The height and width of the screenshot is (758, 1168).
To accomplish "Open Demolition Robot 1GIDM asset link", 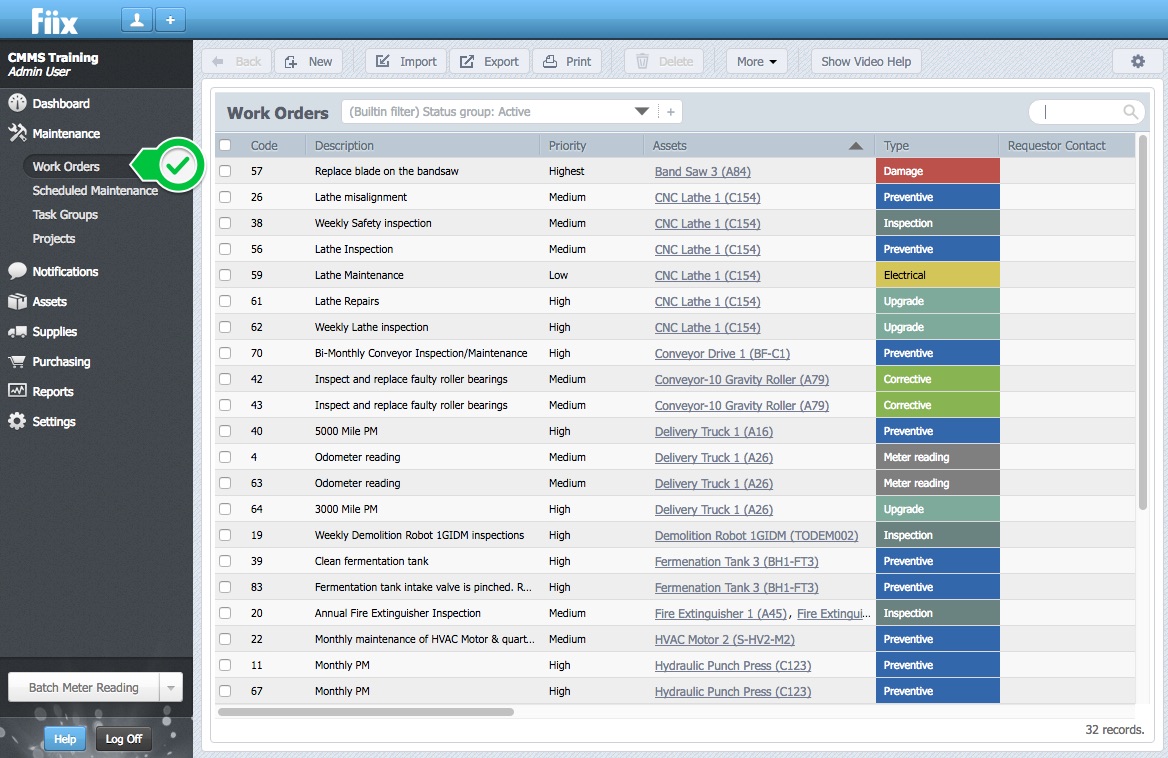I will point(756,535).
